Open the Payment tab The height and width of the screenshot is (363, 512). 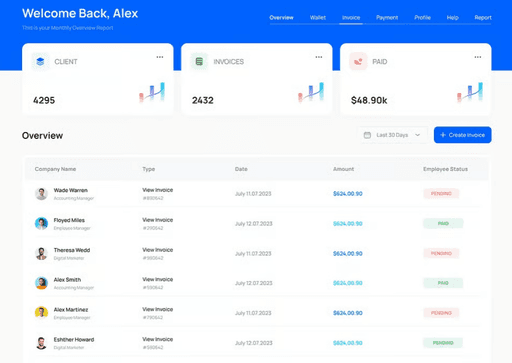(387, 18)
